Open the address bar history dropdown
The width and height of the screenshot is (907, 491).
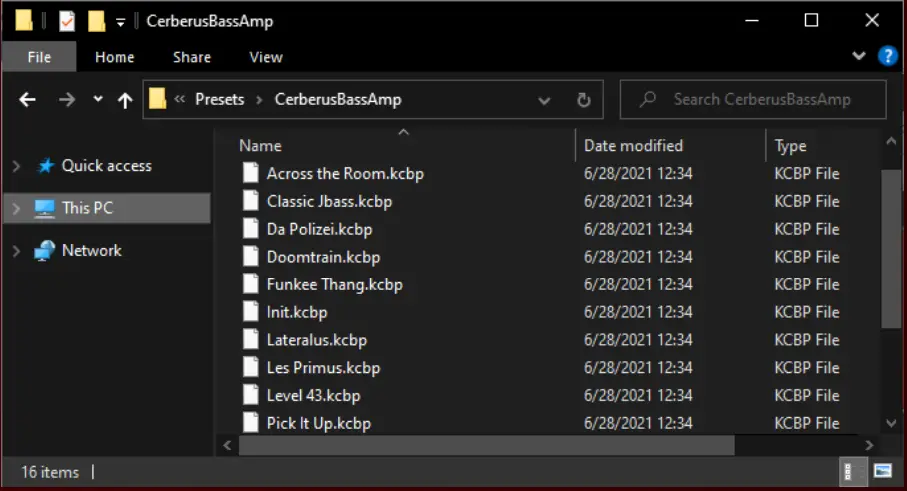click(544, 100)
